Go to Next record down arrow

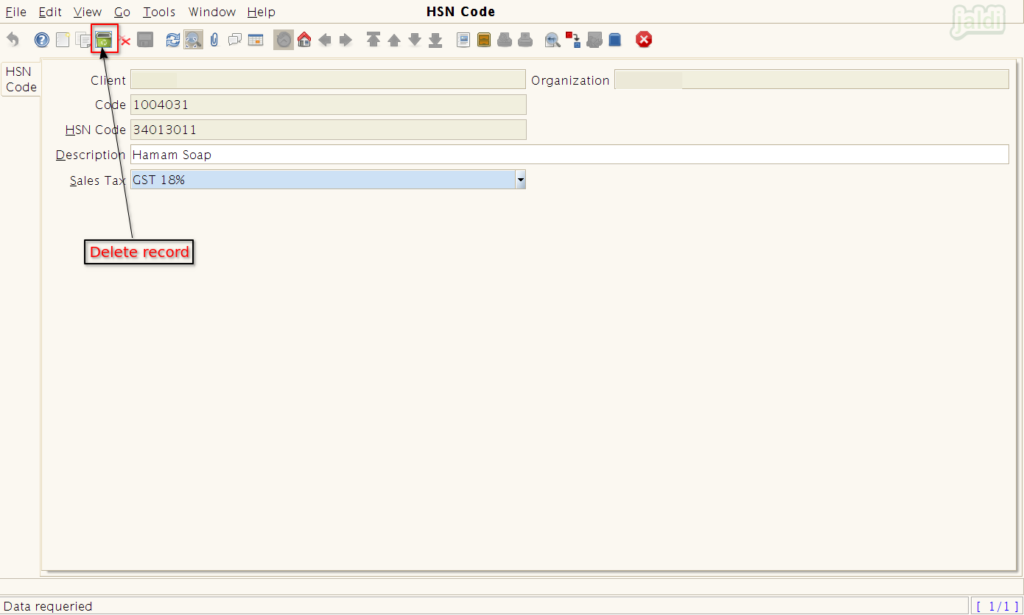415,40
